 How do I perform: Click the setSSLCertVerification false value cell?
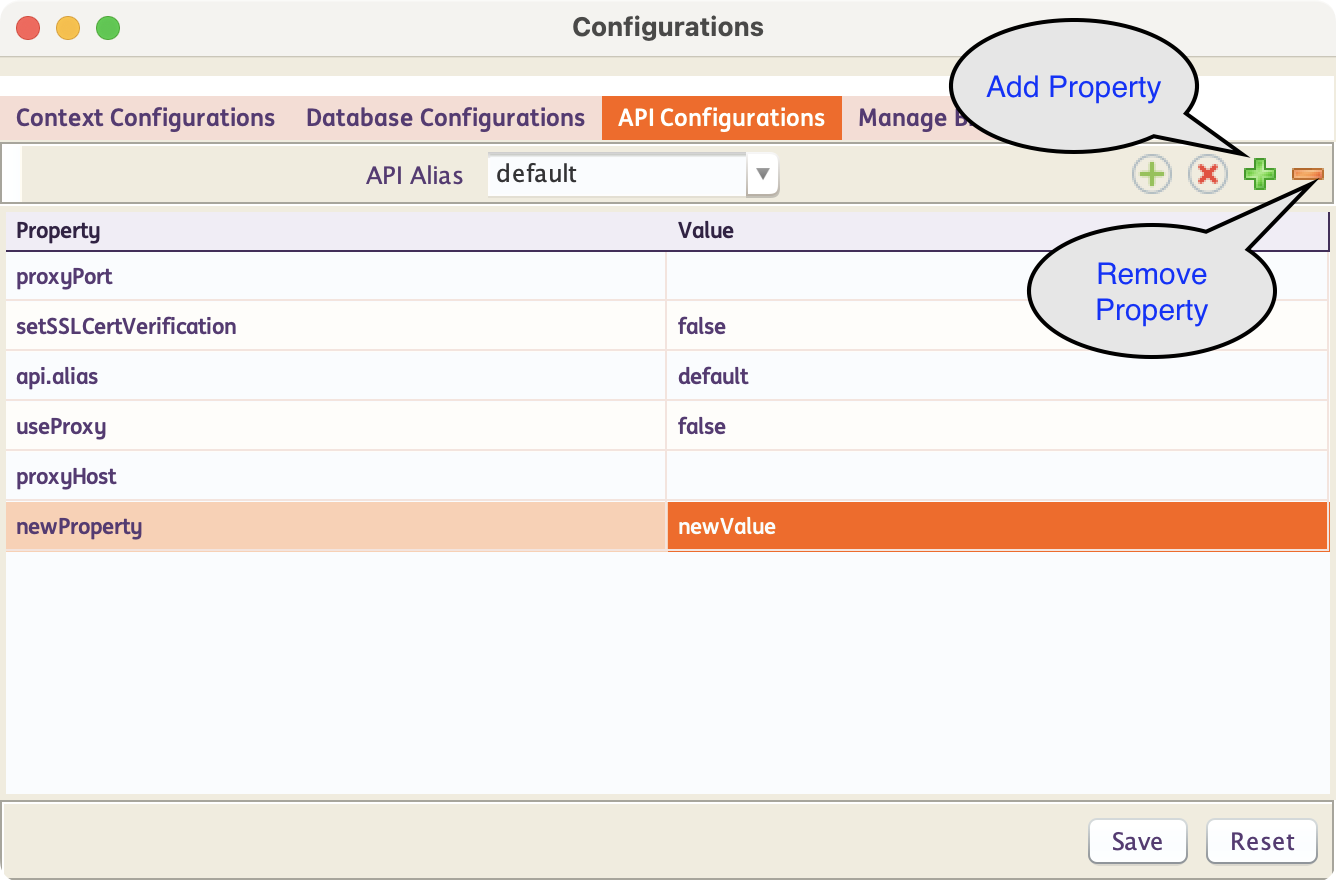coord(996,327)
